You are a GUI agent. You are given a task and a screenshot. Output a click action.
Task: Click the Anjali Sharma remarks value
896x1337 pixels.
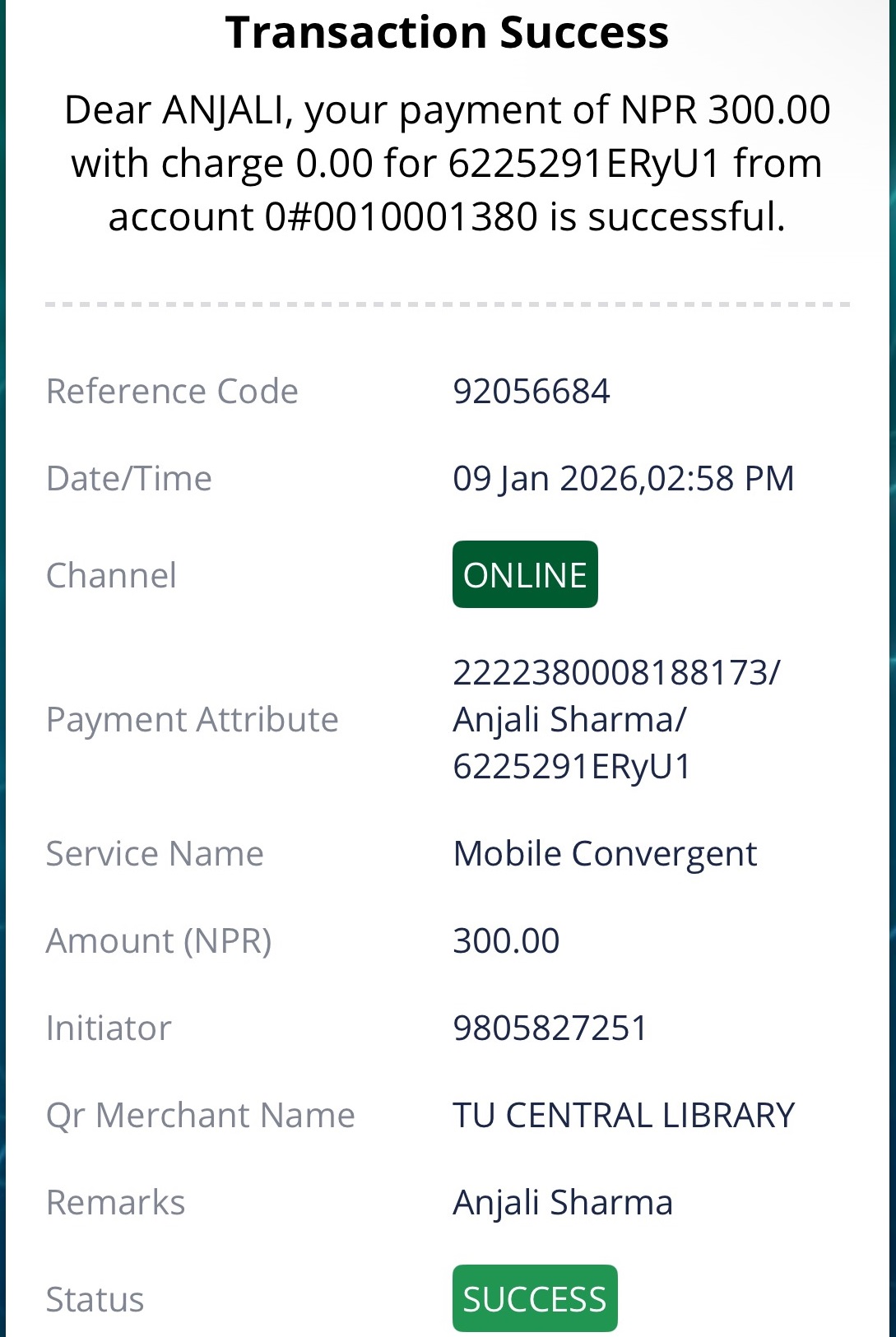(563, 1203)
